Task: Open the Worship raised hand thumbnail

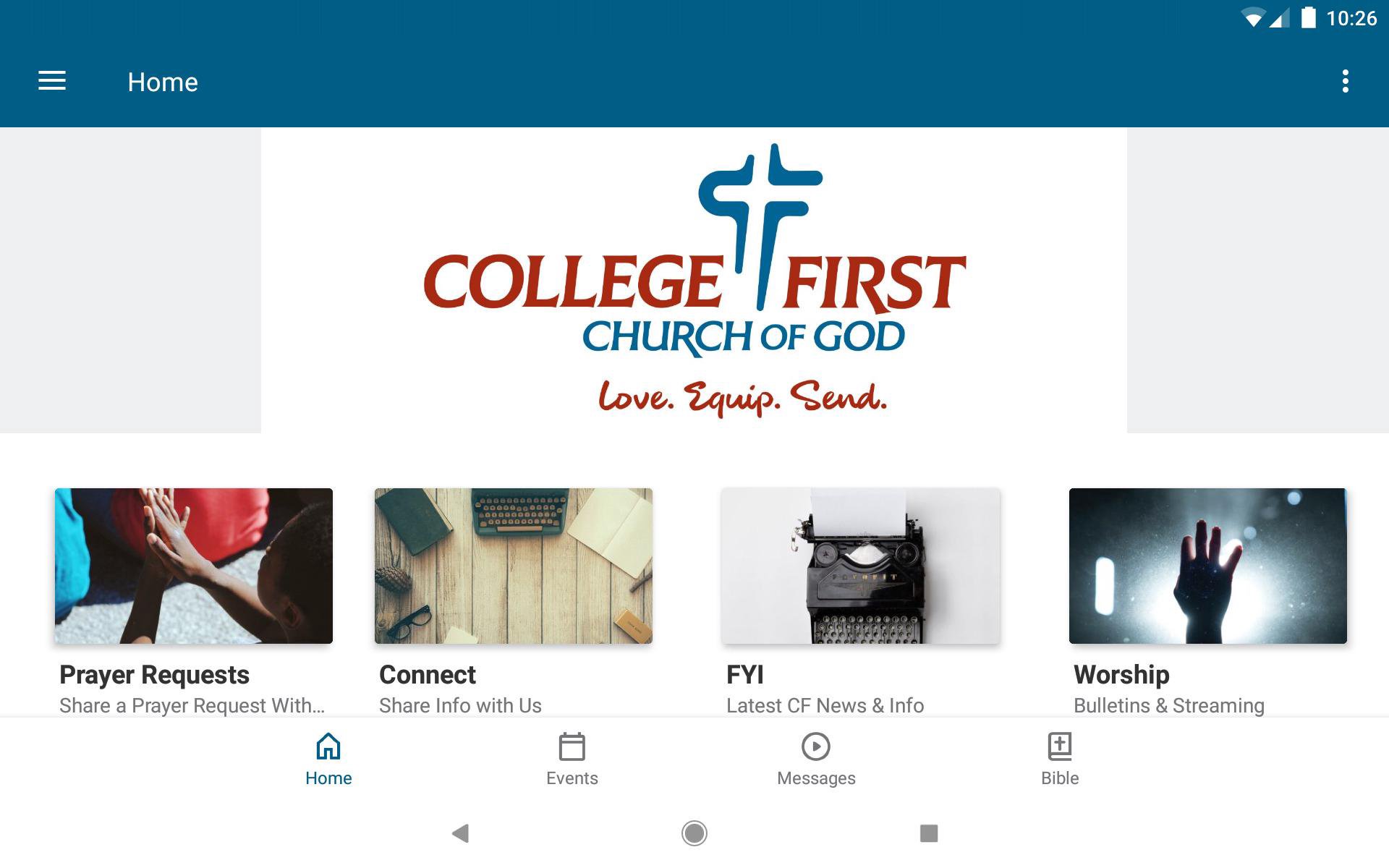Action: tap(1208, 566)
